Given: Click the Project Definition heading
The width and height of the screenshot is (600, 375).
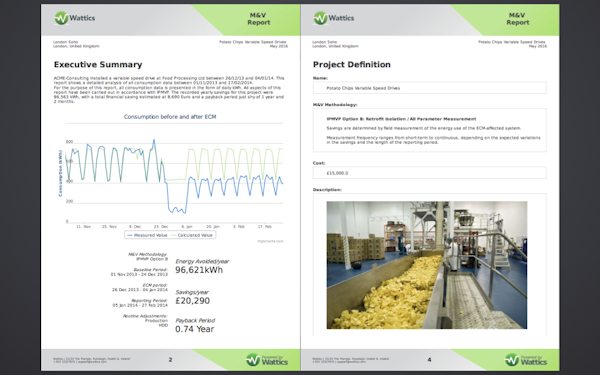Looking at the screenshot, I should coord(352,65).
